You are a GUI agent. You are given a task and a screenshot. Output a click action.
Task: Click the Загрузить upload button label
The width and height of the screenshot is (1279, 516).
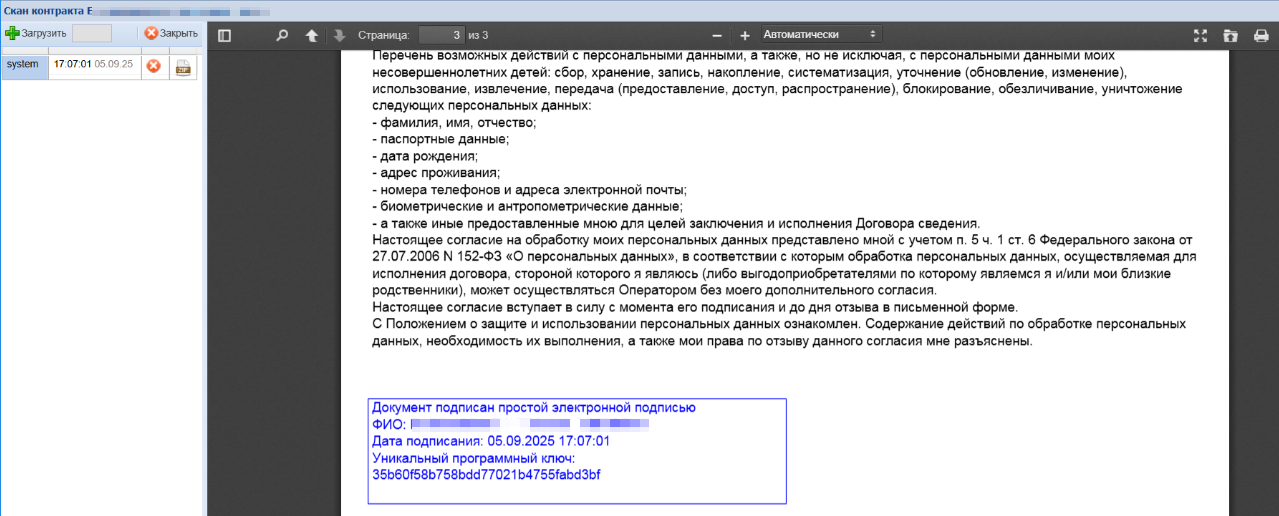point(44,33)
